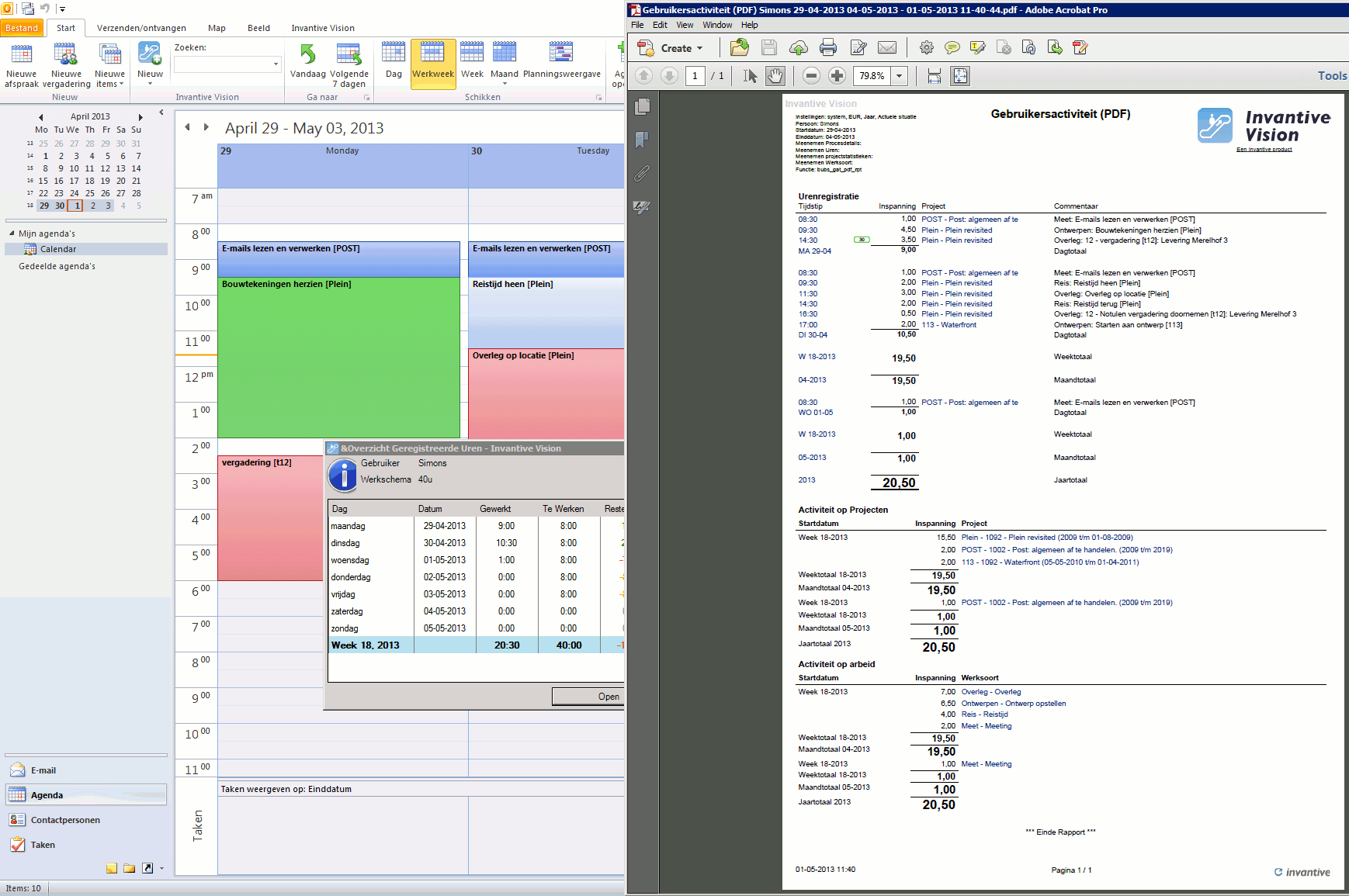The image size is (1349, 896).
Task: Go to next month in the mini calendar
Action: (140, 117)
